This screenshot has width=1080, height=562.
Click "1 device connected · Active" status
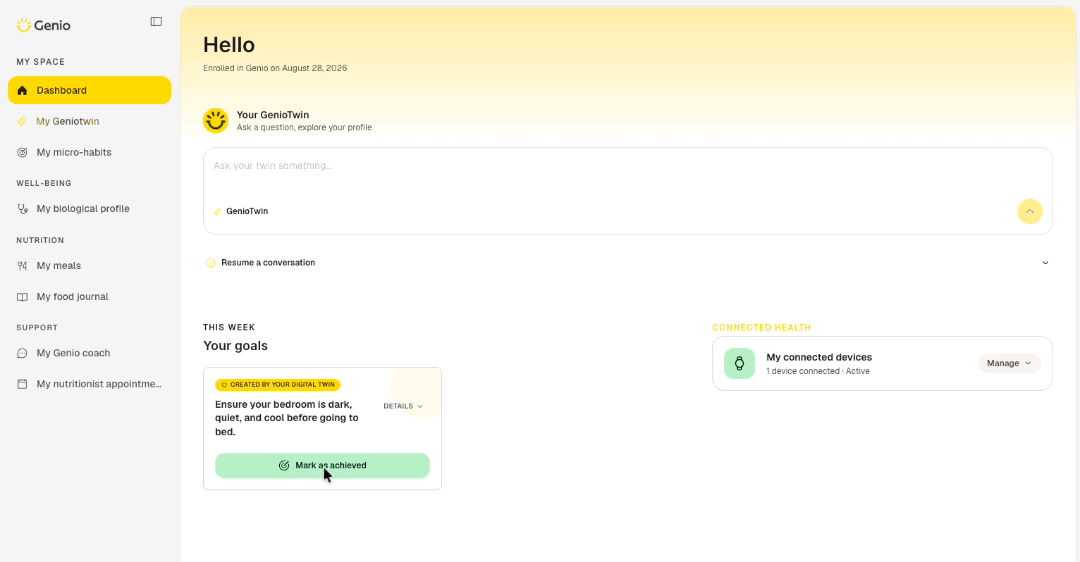tap(818, 371)
